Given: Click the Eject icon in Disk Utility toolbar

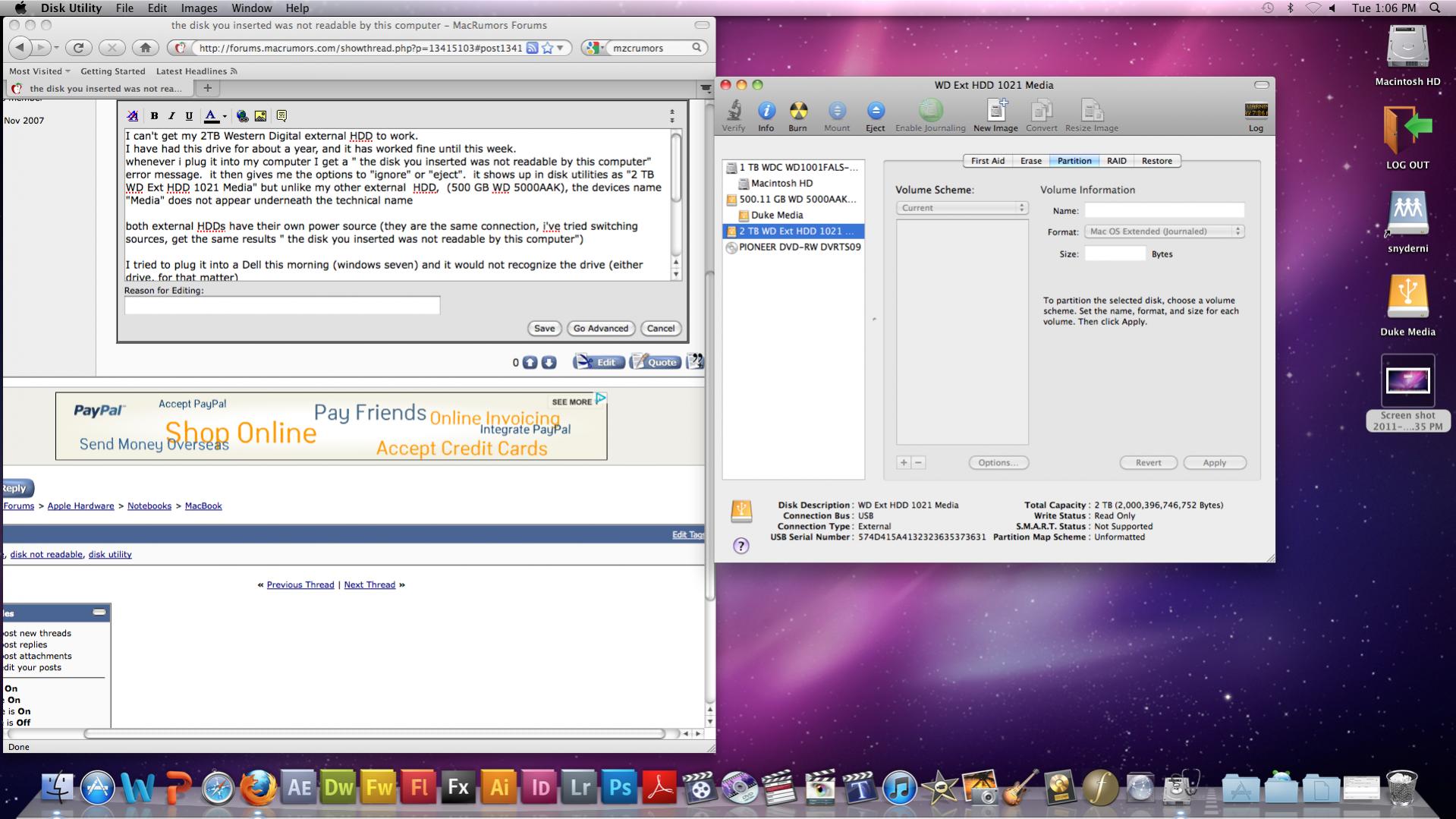Looking at the screenshot, I should tap(875, 111).
